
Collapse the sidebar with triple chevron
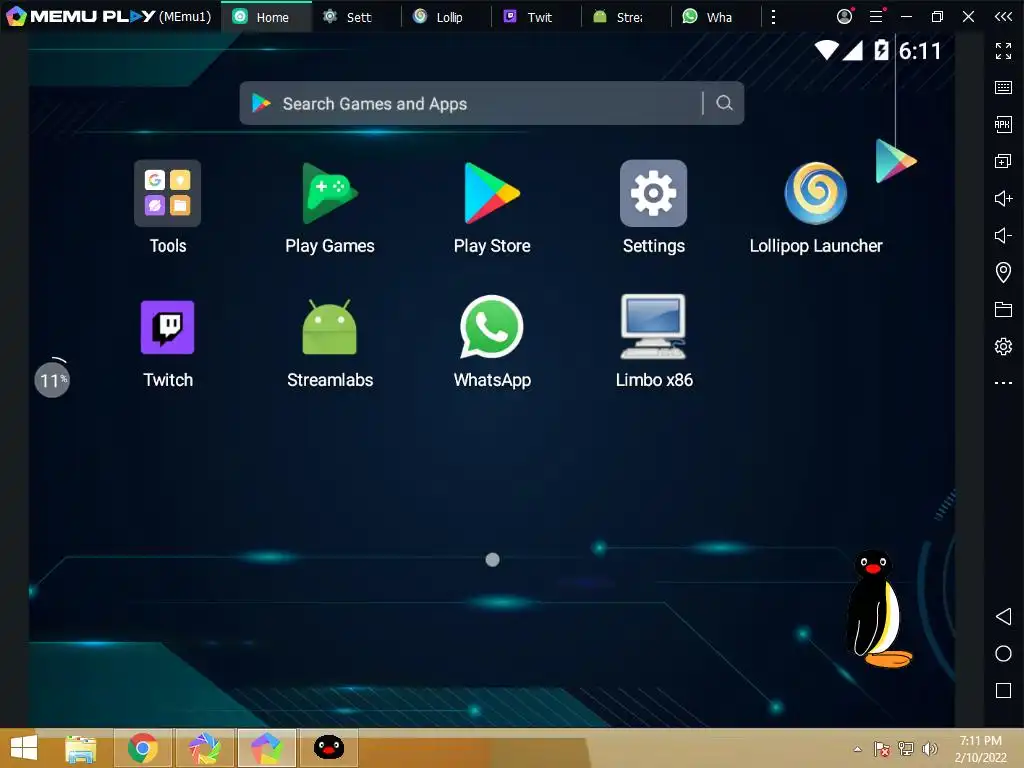coord(1003,16)
